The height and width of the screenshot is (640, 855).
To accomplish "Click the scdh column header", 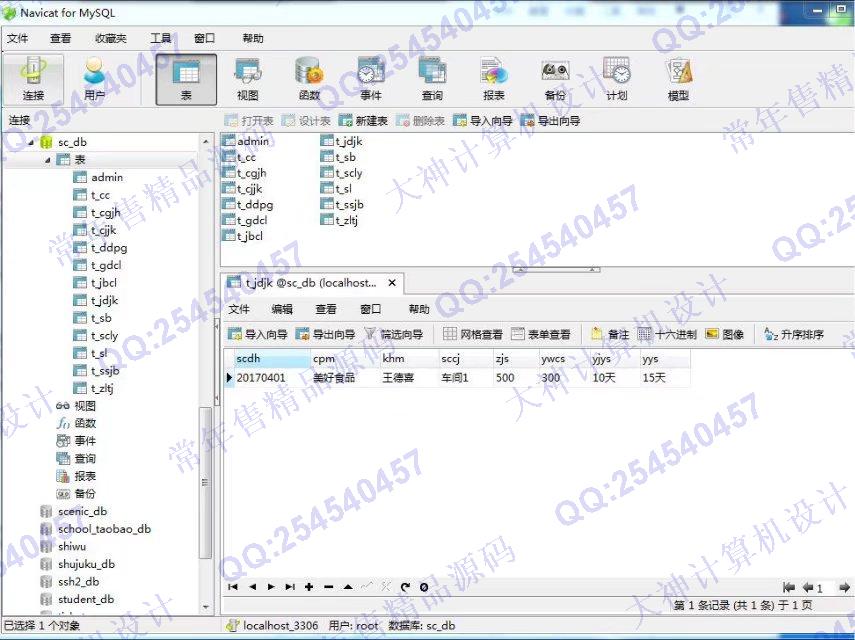I will pos(271,359).
